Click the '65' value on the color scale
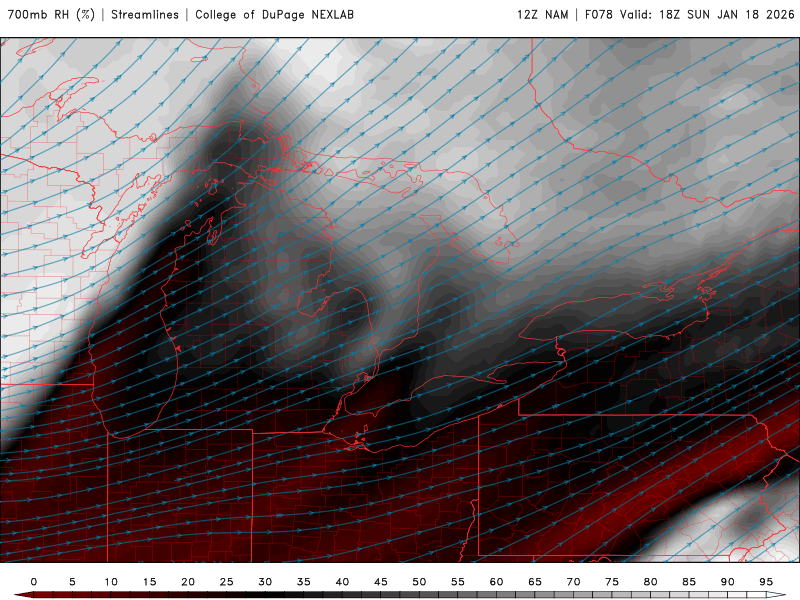 [x=535, y=582]
